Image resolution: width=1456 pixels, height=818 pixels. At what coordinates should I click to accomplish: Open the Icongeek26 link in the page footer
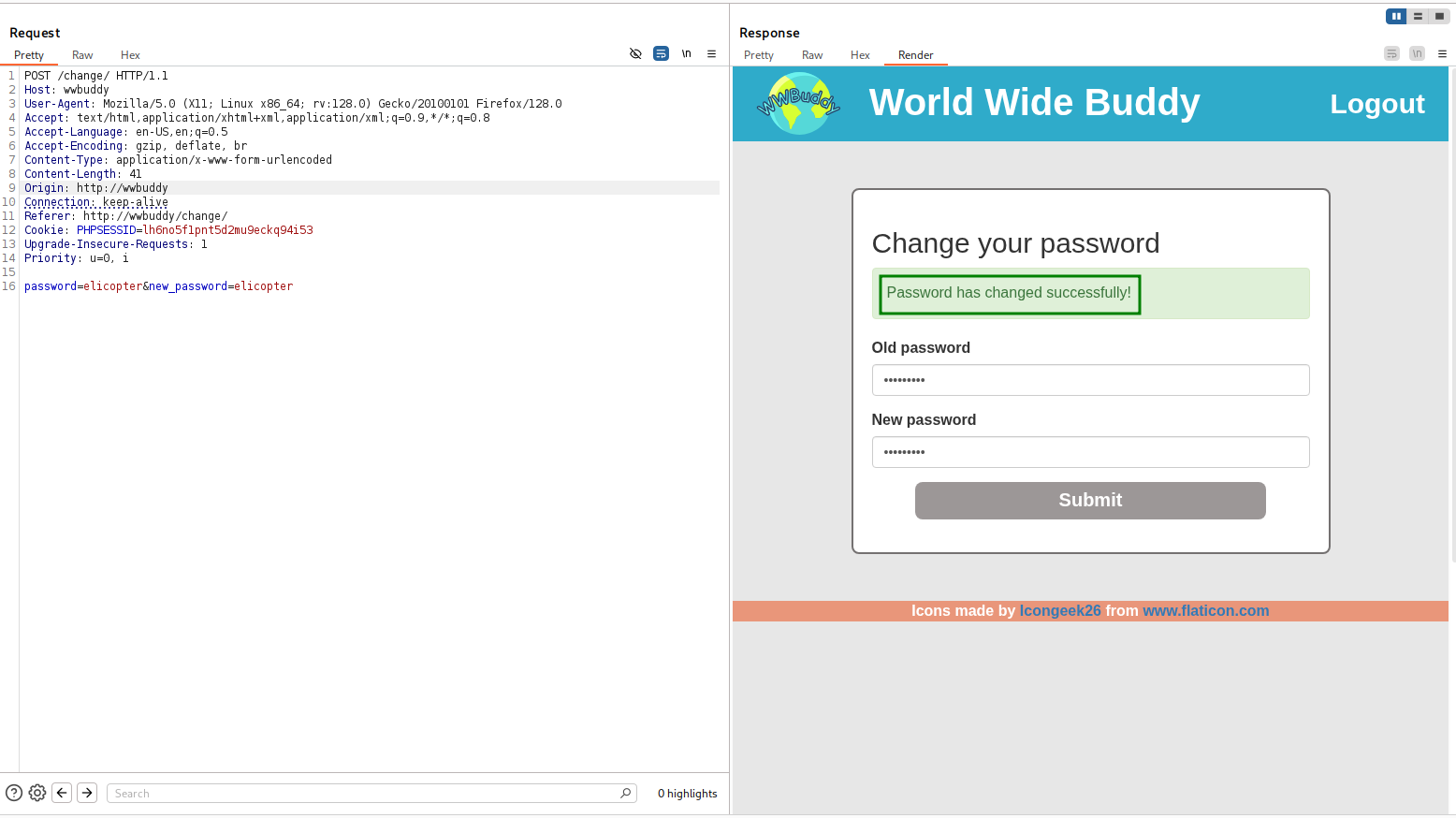coord(1060,610)
